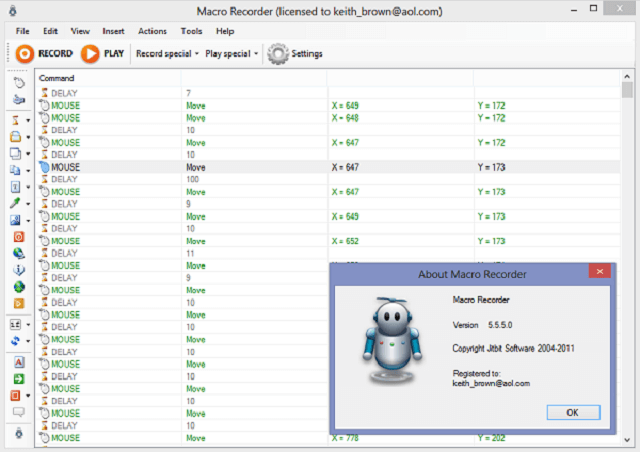Click keith_brown@aol.com in the About dialog
Screen dimensions: 640x452
pos(491,383)
